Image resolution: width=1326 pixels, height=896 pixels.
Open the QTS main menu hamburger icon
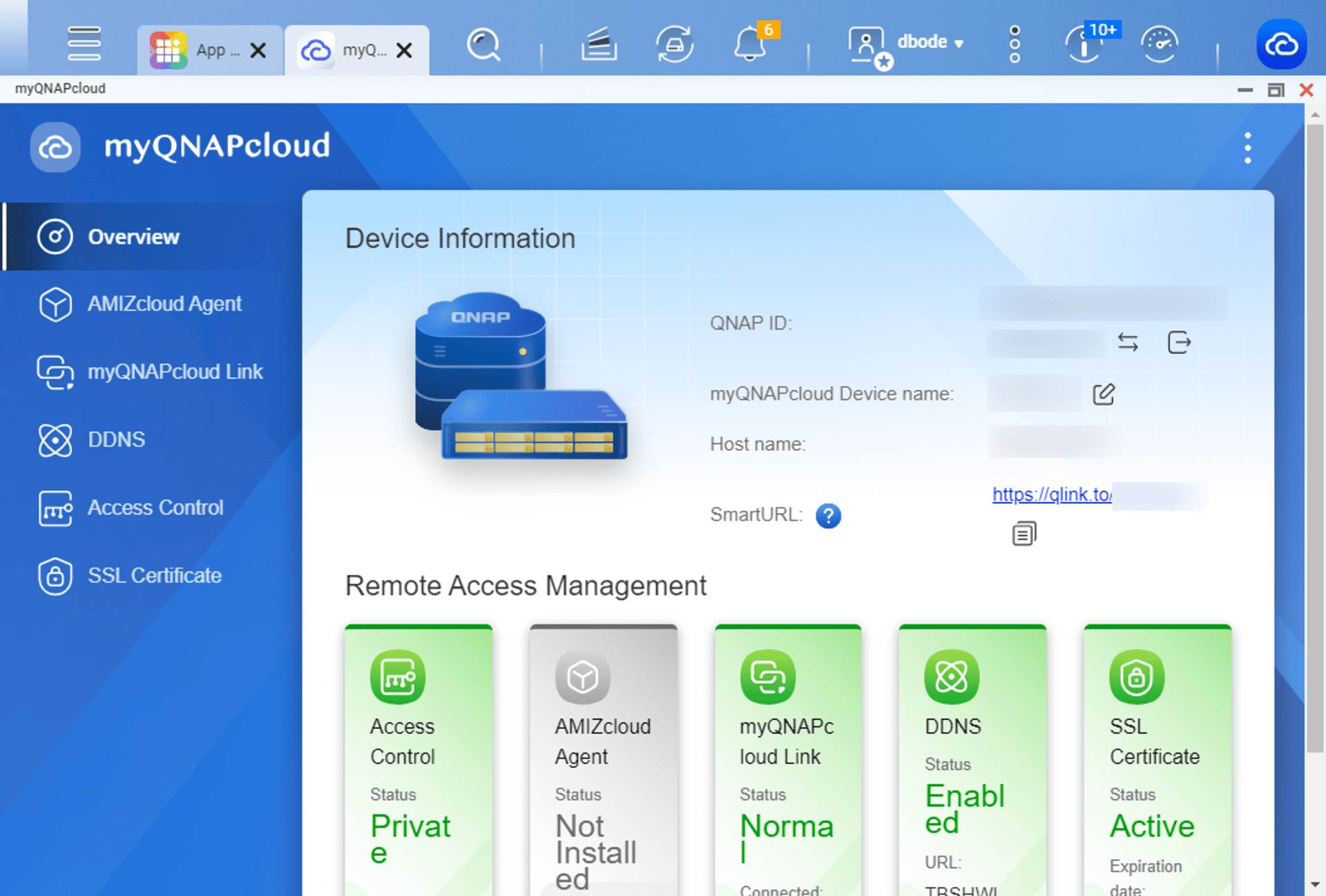(84, 43)
